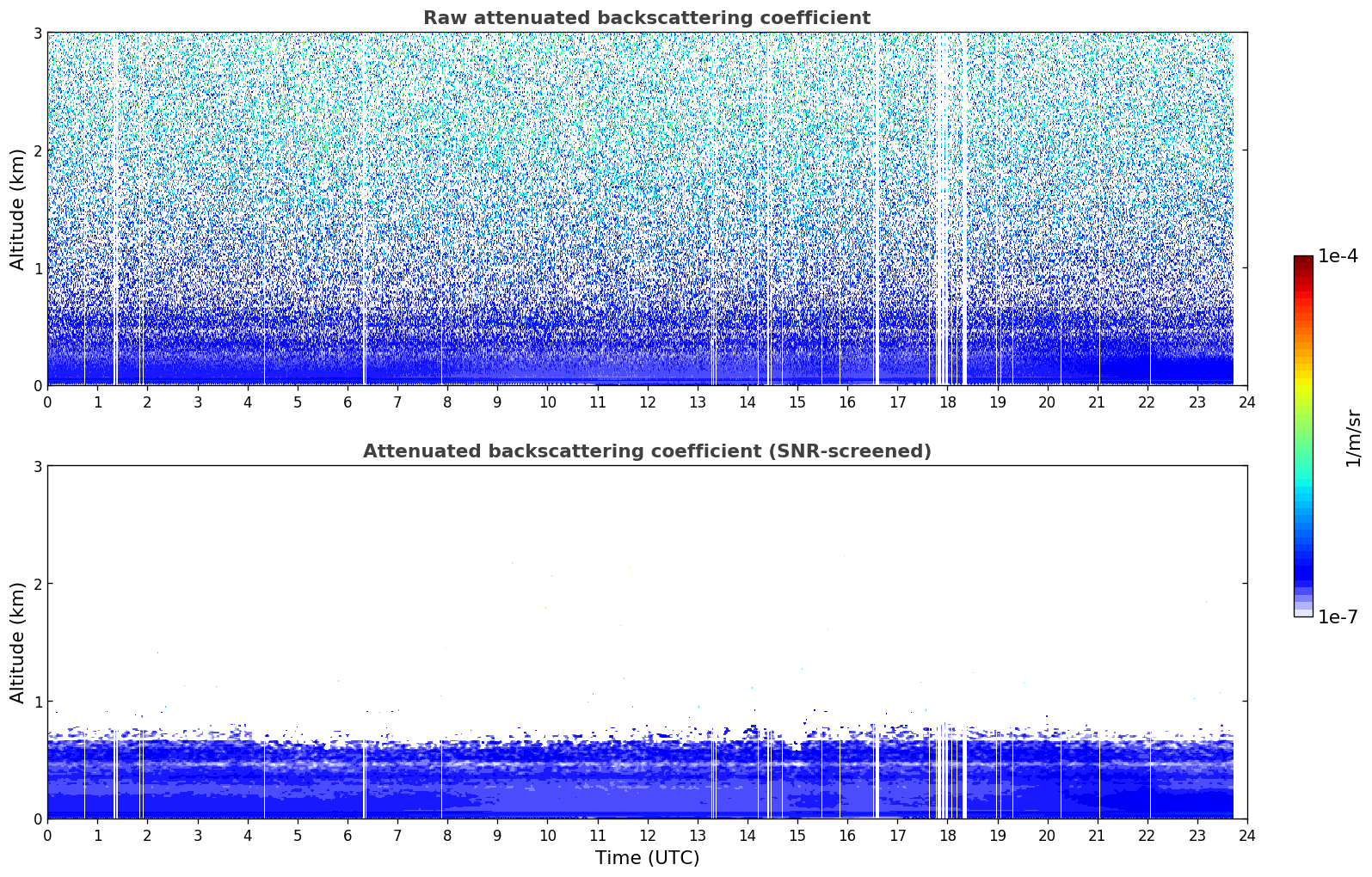This screenshot has width=1372, height=877.
Task: Click the '1e-7' colorbar minimum label
Action: coord(1338,617)
